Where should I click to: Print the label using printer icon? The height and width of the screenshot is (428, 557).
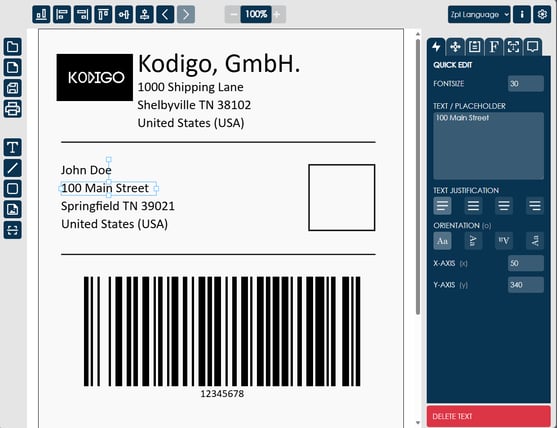(12, 108)
